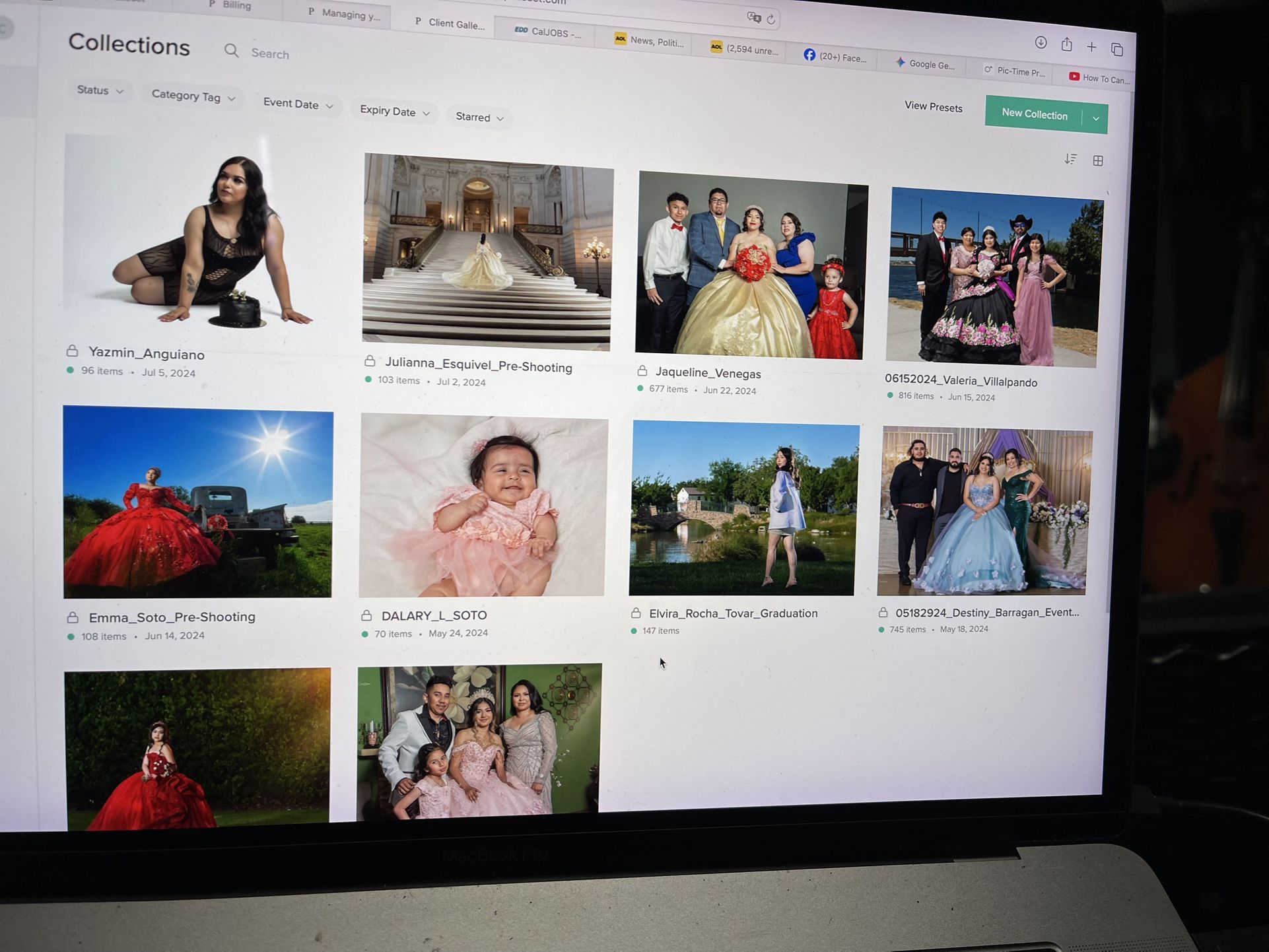
Task: Click the green status dot on Jaqueline_Venegas
Action: (640, 388)
